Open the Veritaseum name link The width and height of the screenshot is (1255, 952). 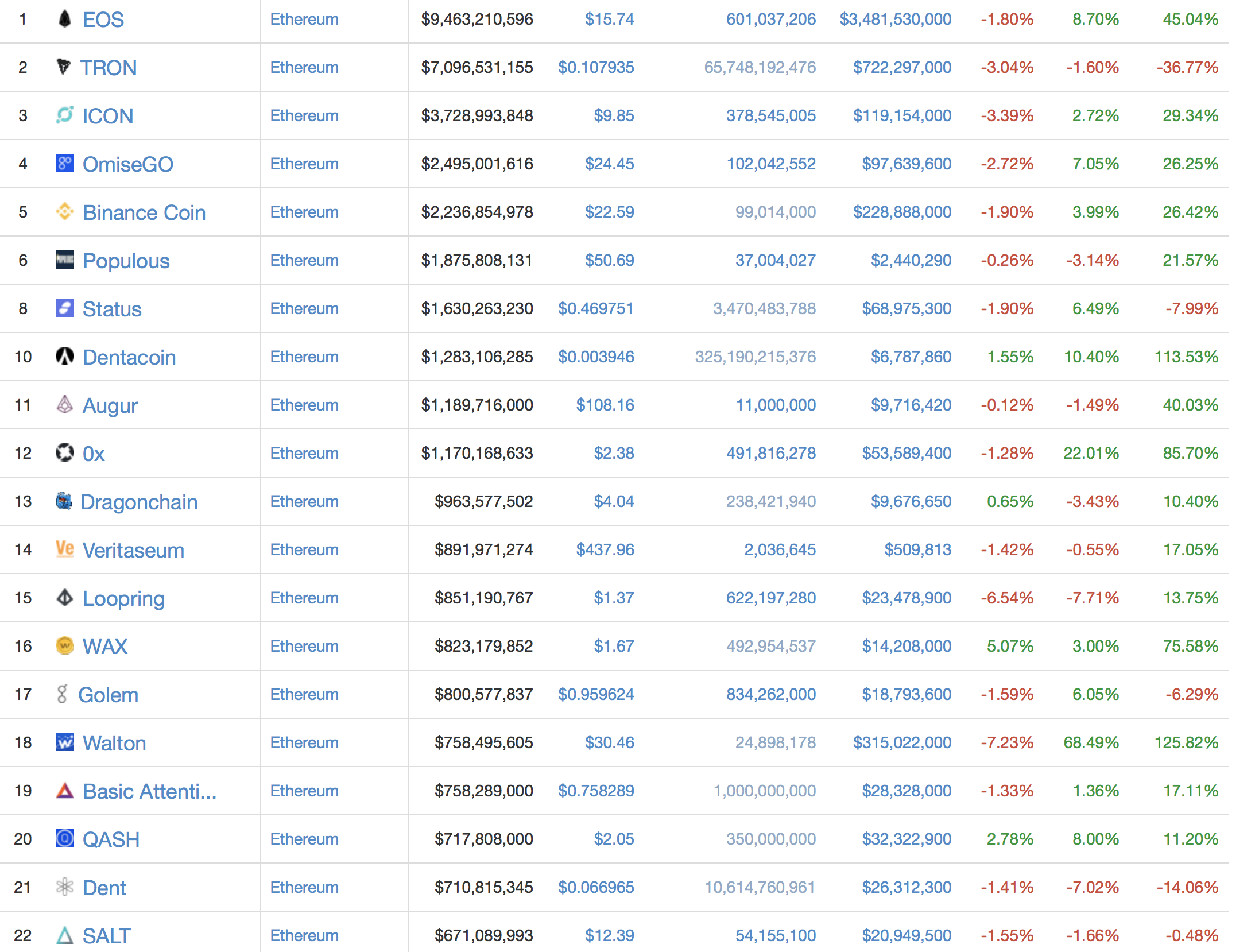coord(134,550)
